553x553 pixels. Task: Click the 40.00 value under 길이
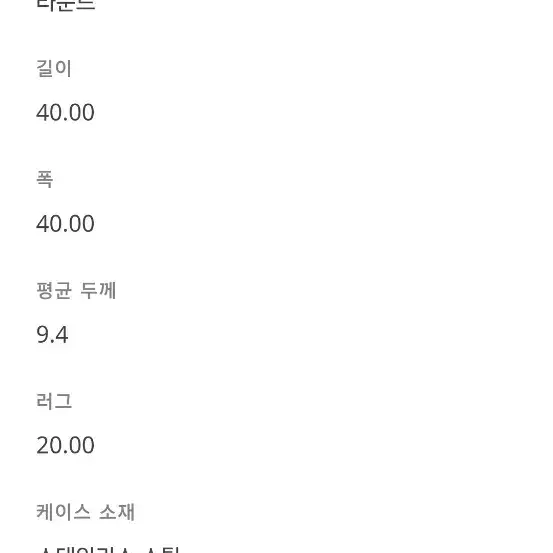[x=65, y=113]
